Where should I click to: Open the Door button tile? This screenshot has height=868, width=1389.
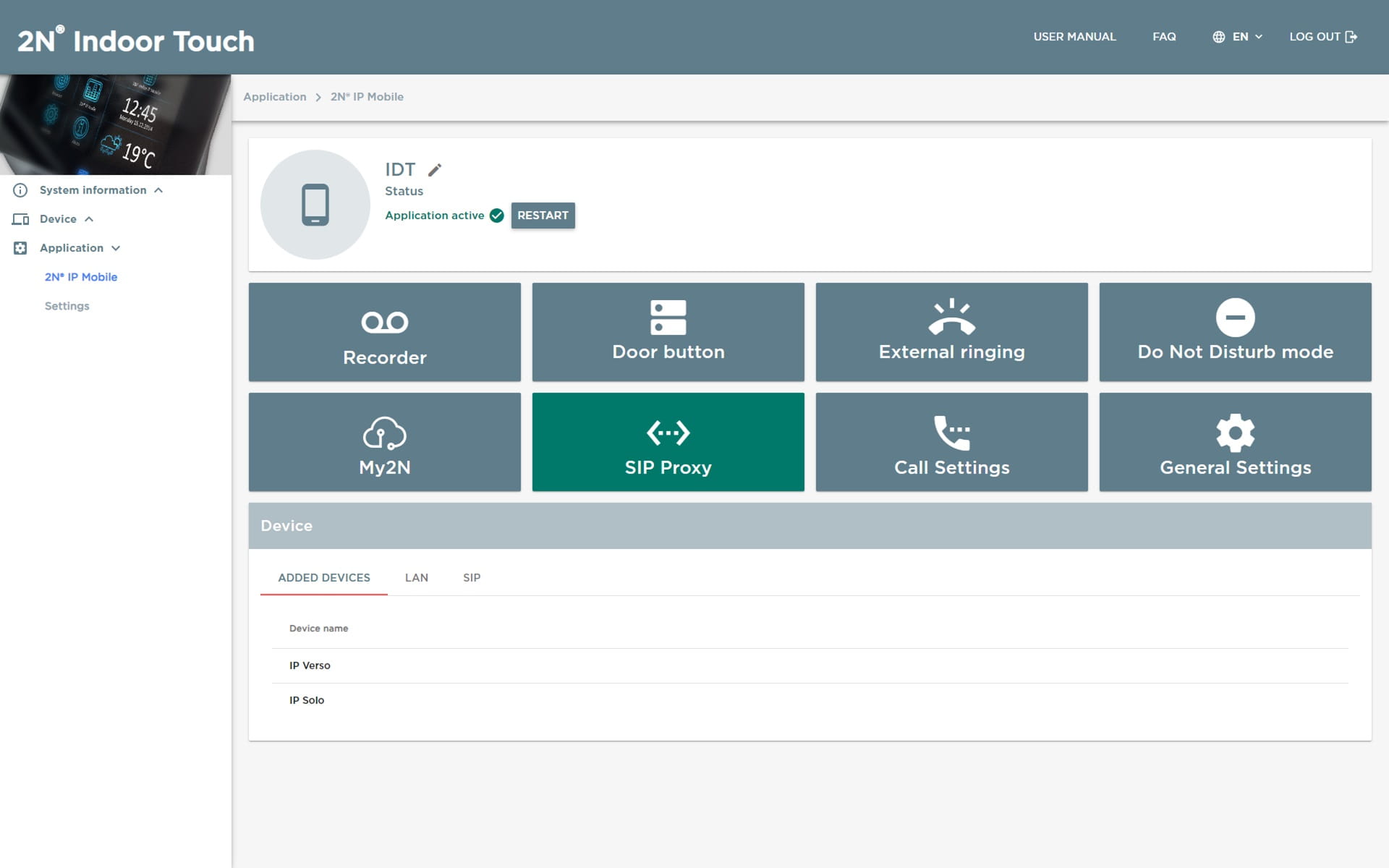coord(668,332)
